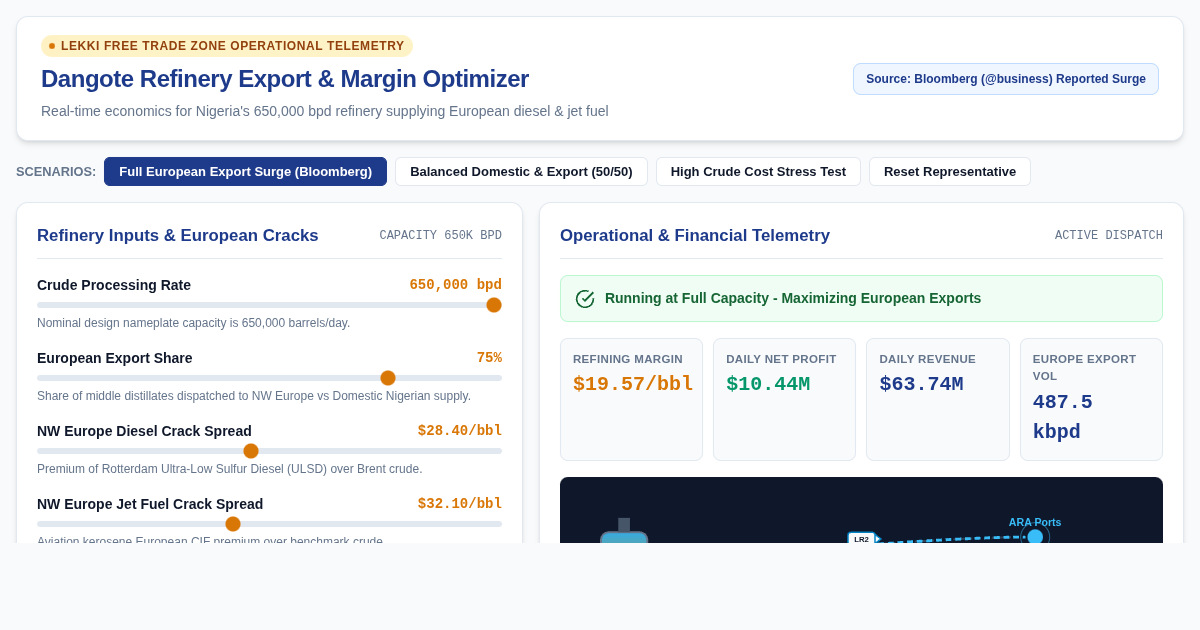Click the Operational & Financial Telemetry heading
Viewport: 1200px width, 630px height.
click(695, 236)
